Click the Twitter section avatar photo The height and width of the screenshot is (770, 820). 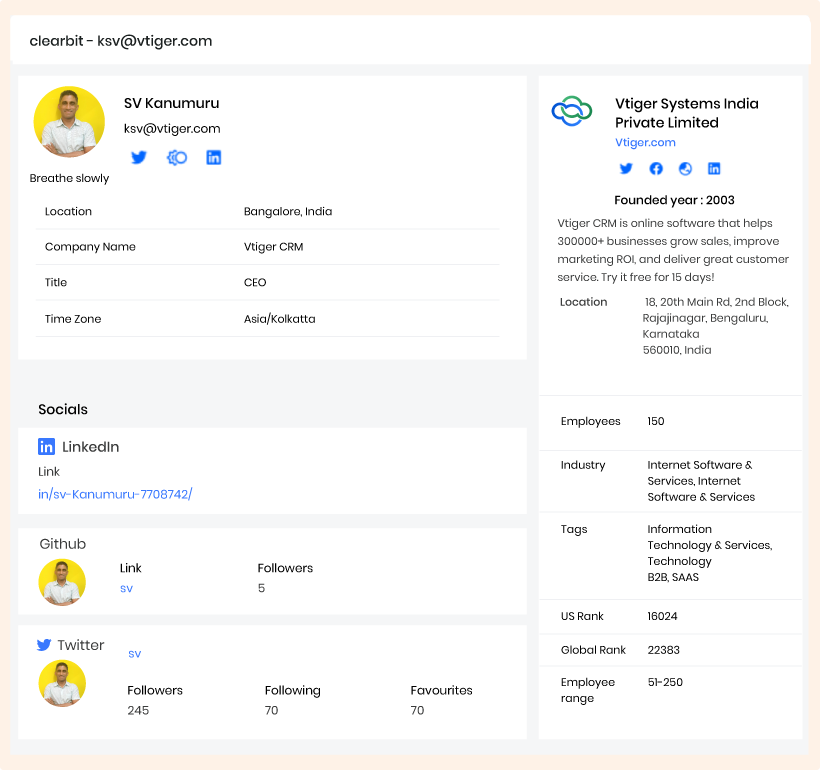(x=62, y=683)
